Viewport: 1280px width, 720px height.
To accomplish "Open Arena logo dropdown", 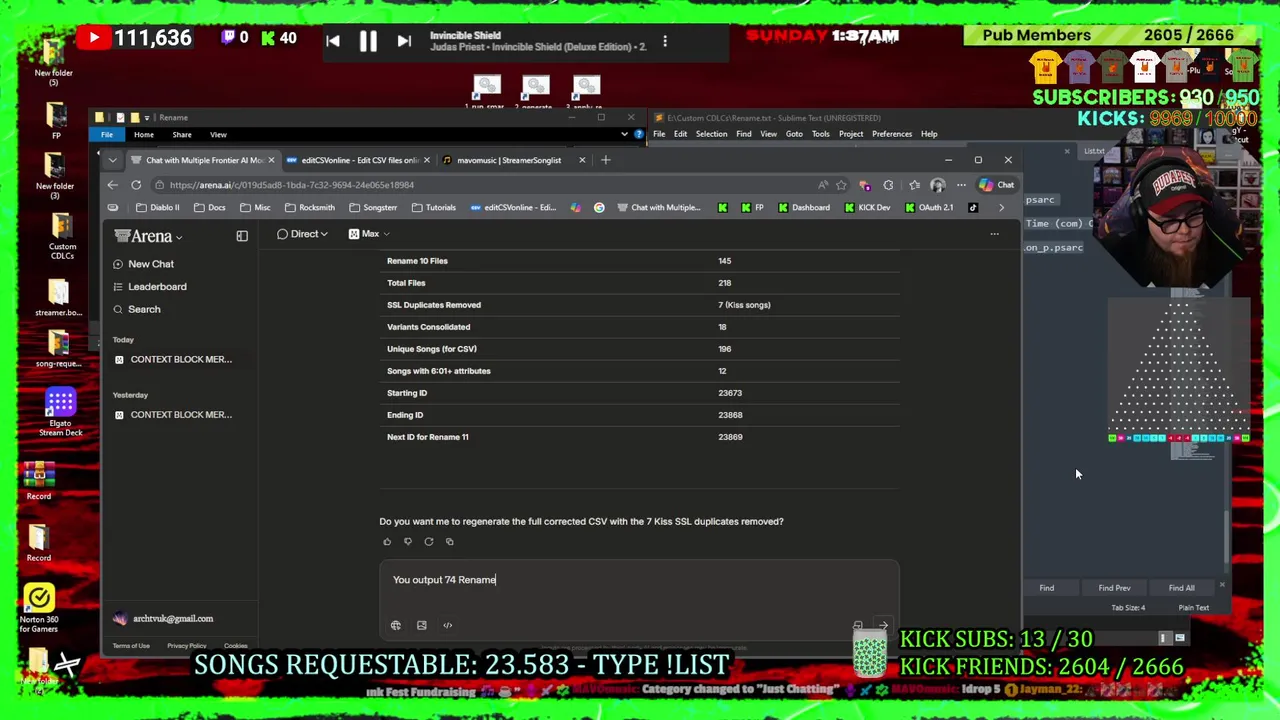I will (x=149, y=236).
